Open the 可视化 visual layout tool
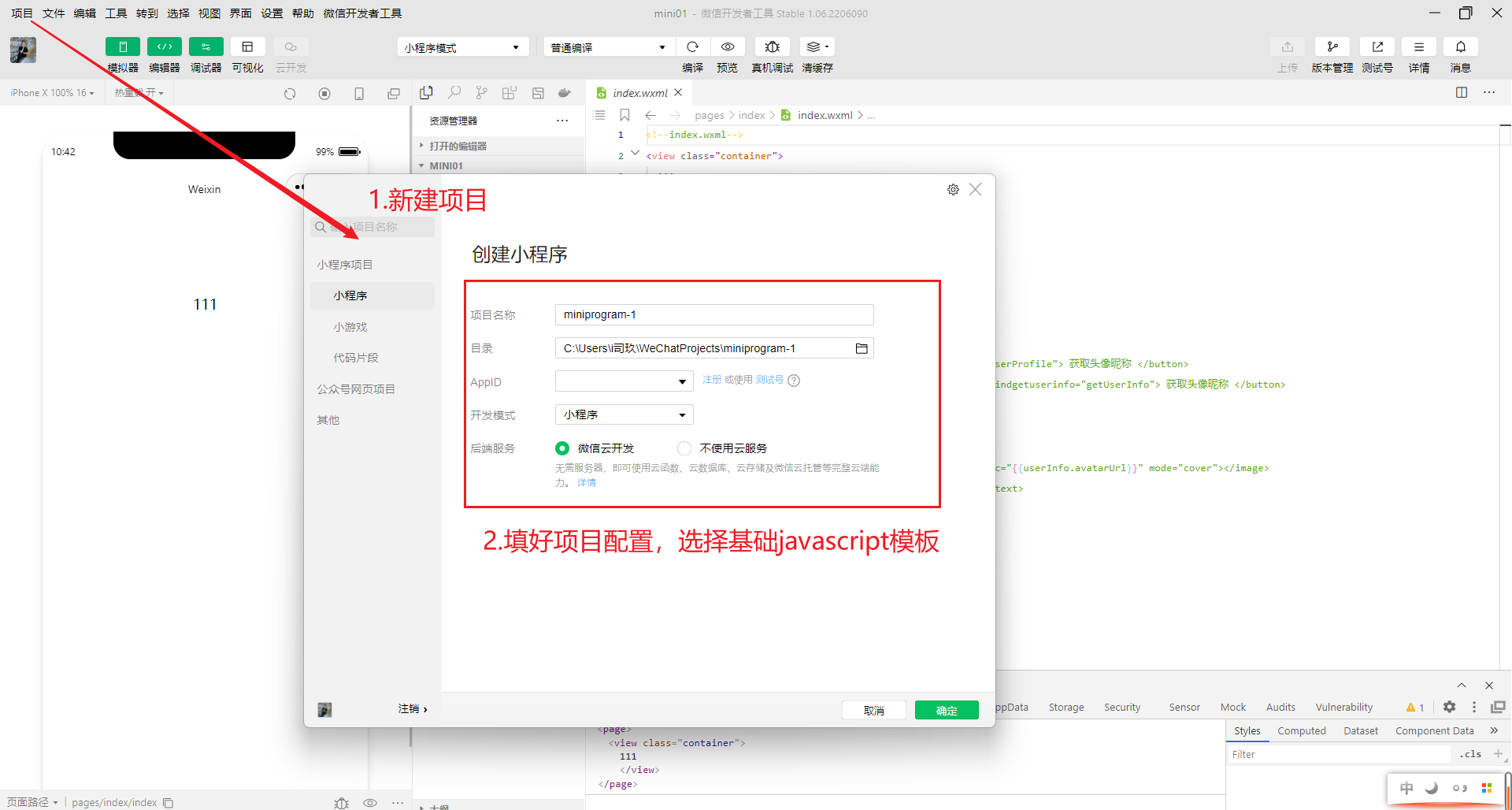1512x810 pixels. click(247, 47)
